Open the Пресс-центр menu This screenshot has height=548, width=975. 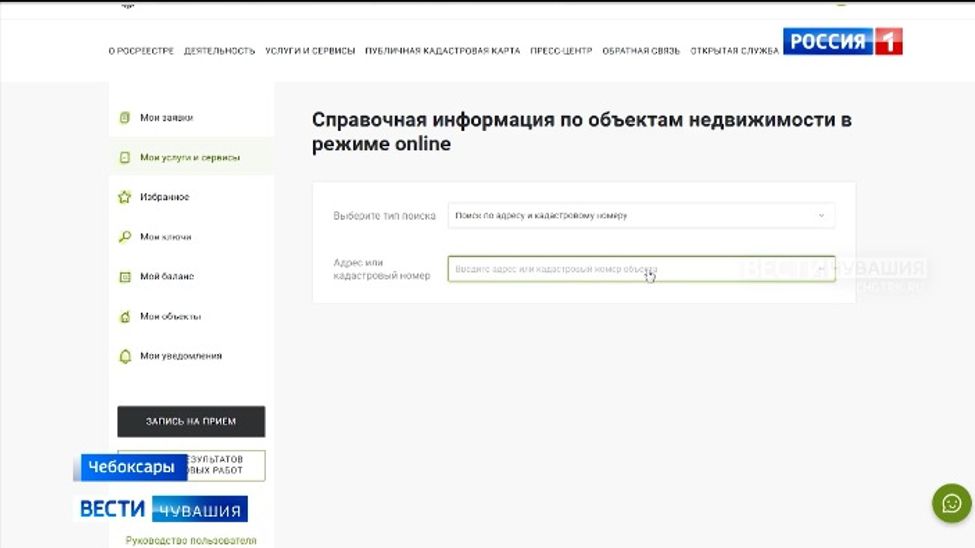[x=561, y=51]
